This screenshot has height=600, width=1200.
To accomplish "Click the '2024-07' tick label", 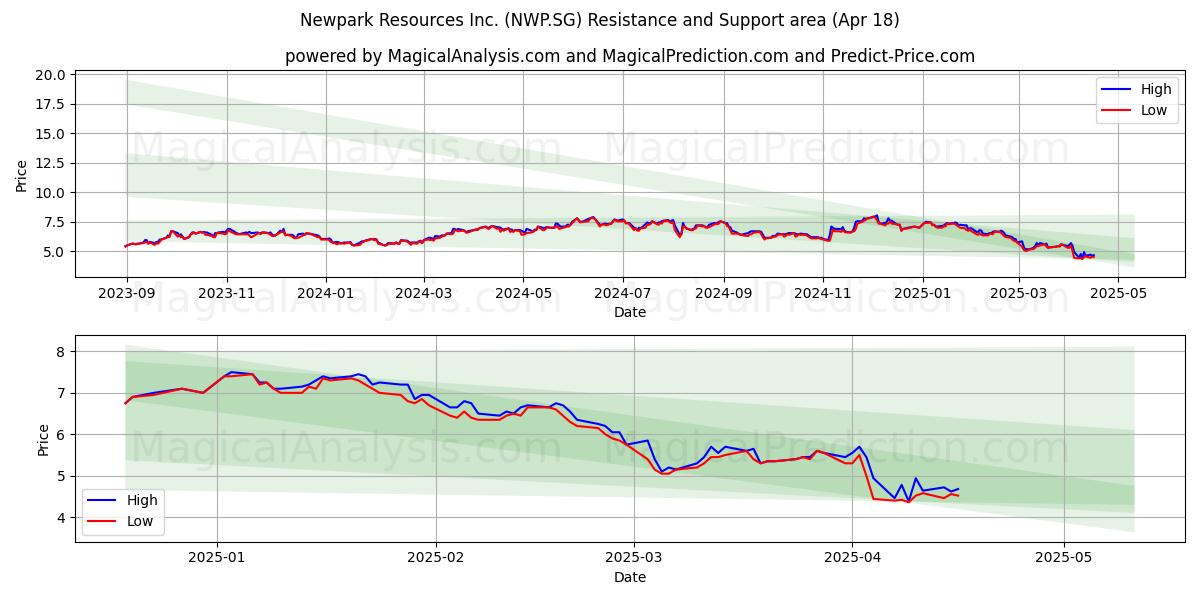I will click(623, 294).
